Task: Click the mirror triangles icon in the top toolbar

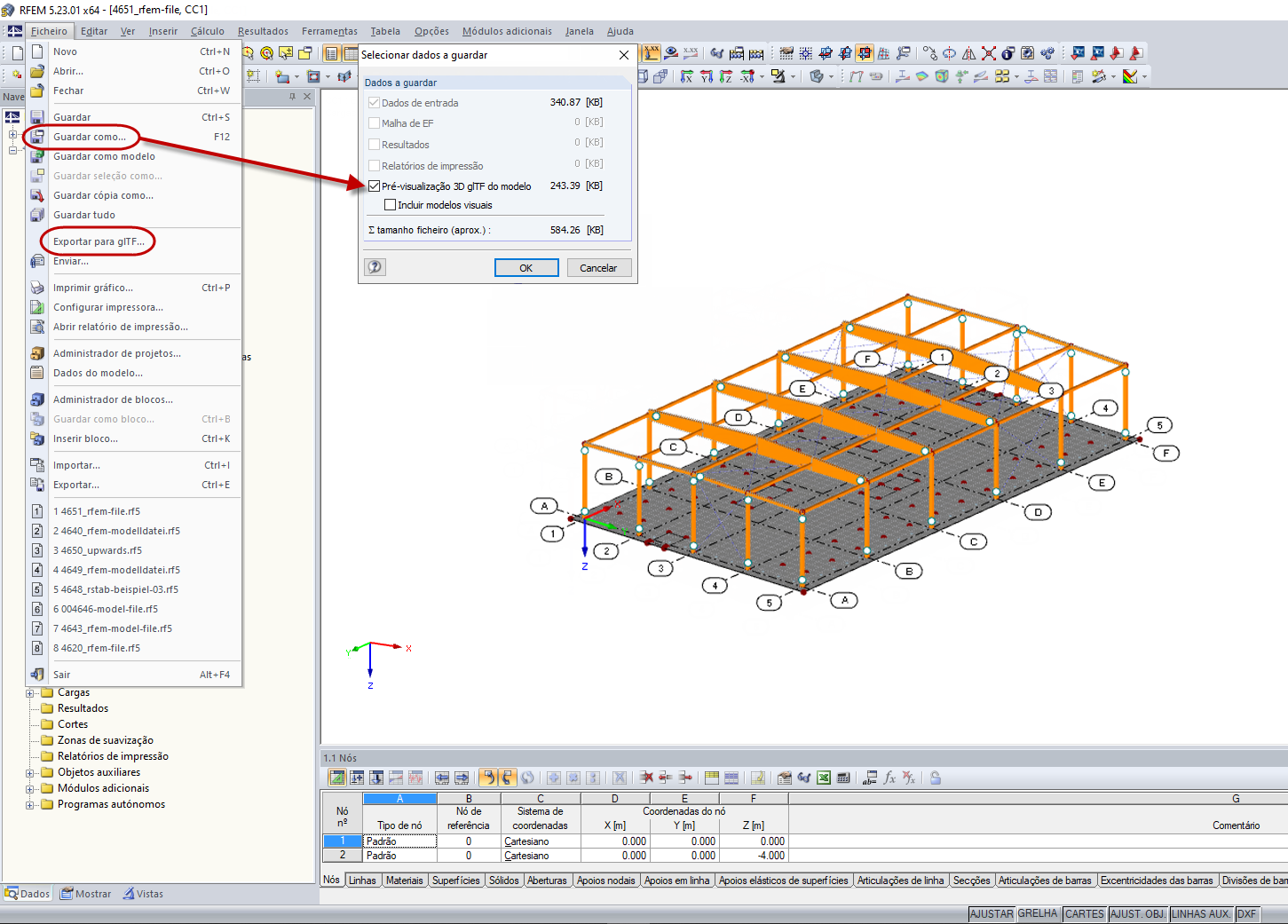Action: pyautogui.click(x=968, y=53)
